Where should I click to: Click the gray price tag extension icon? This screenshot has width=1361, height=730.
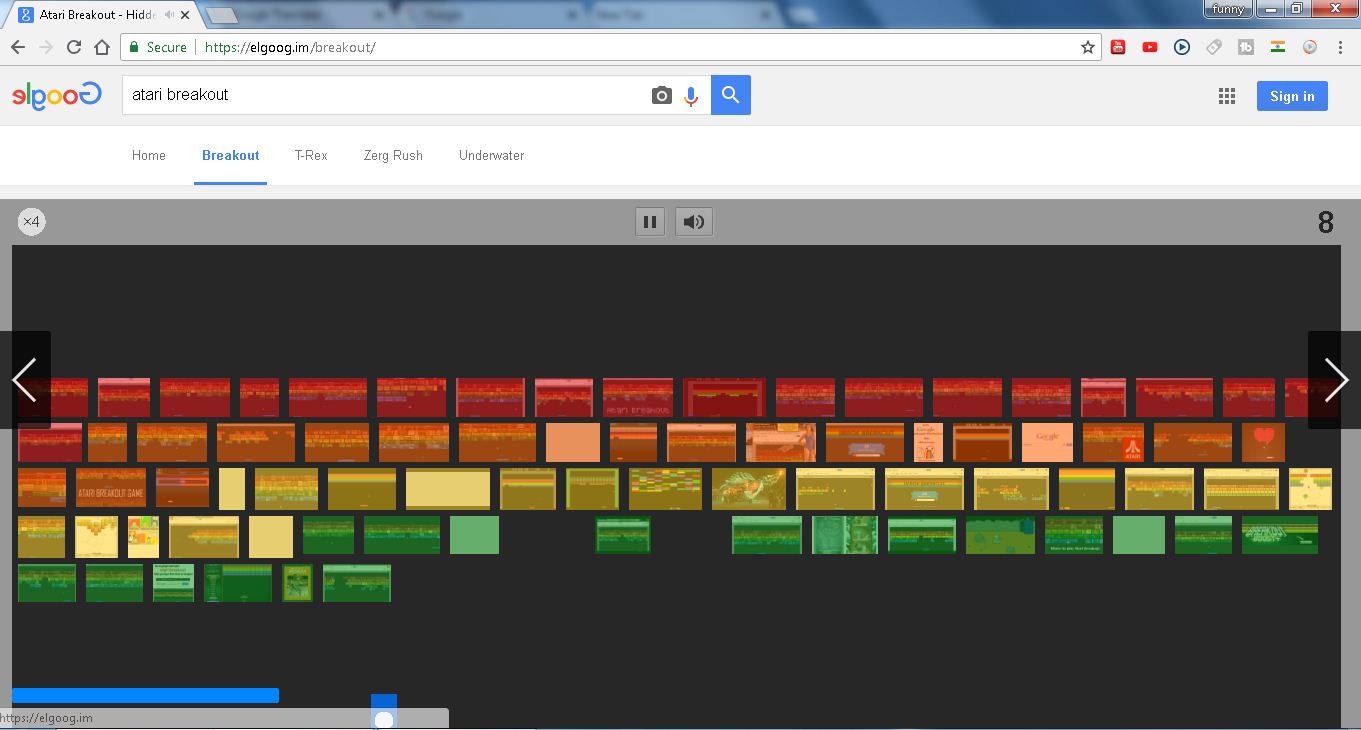click(x=1214, y=47)
